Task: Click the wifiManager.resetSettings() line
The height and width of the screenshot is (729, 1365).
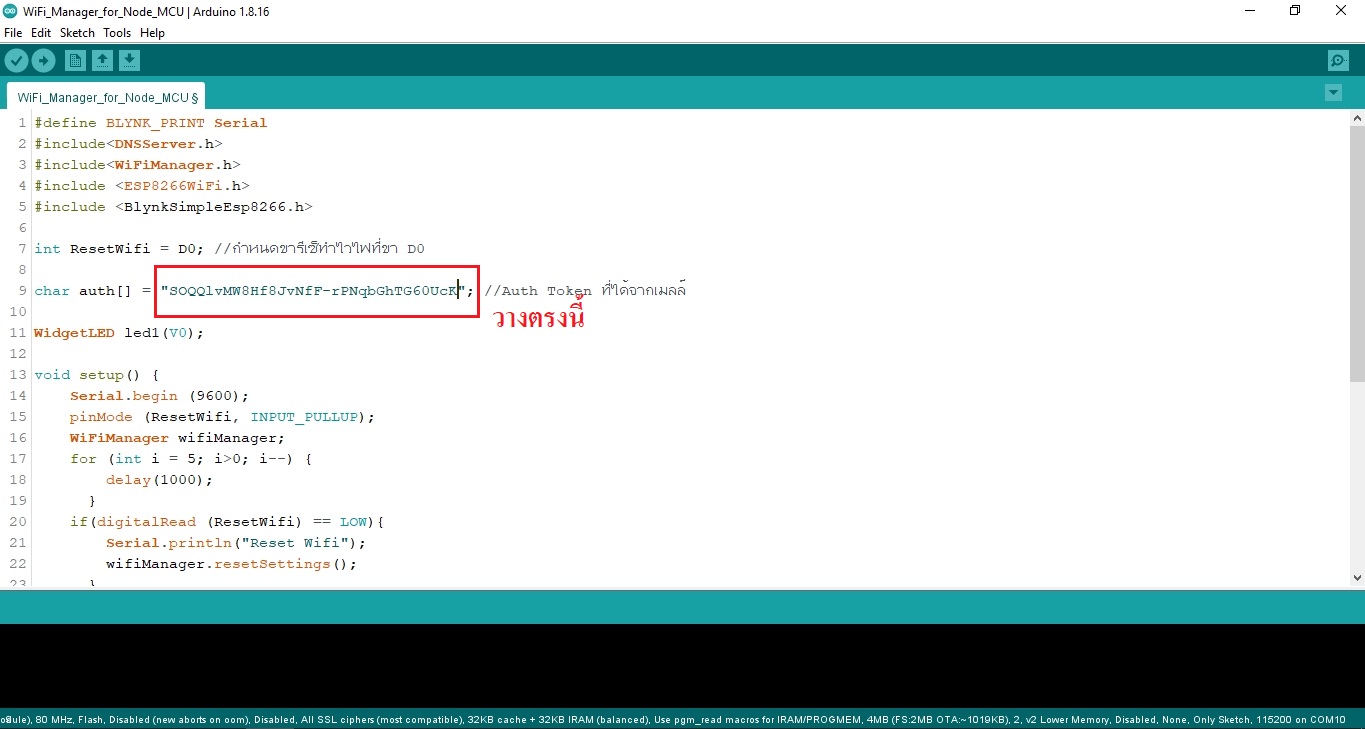Action: pos(231,564)
